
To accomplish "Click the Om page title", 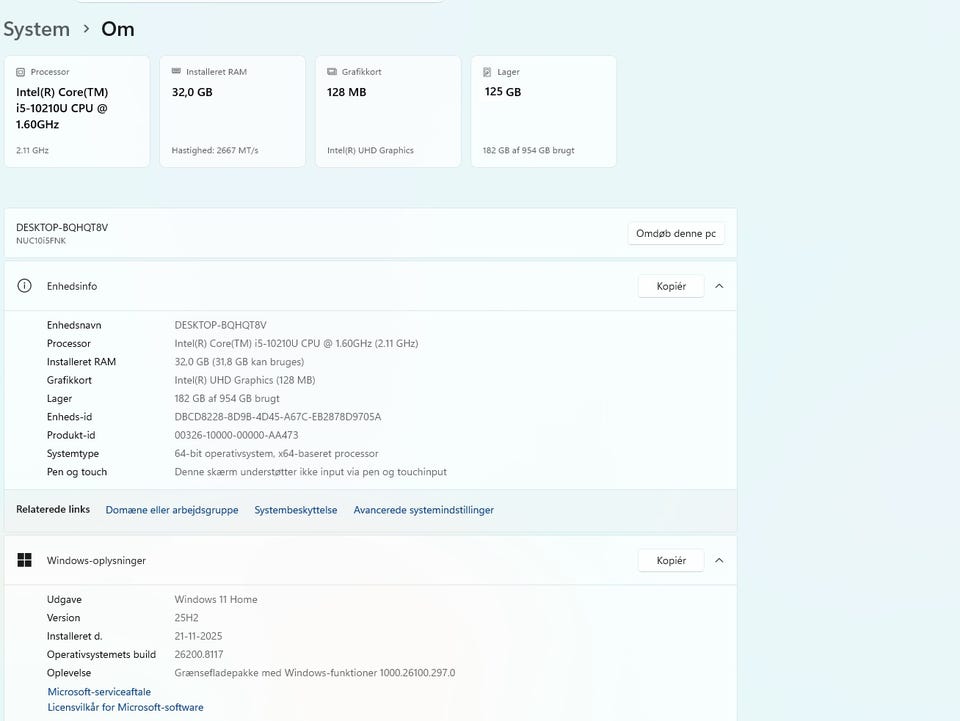I will click(118, 29).
